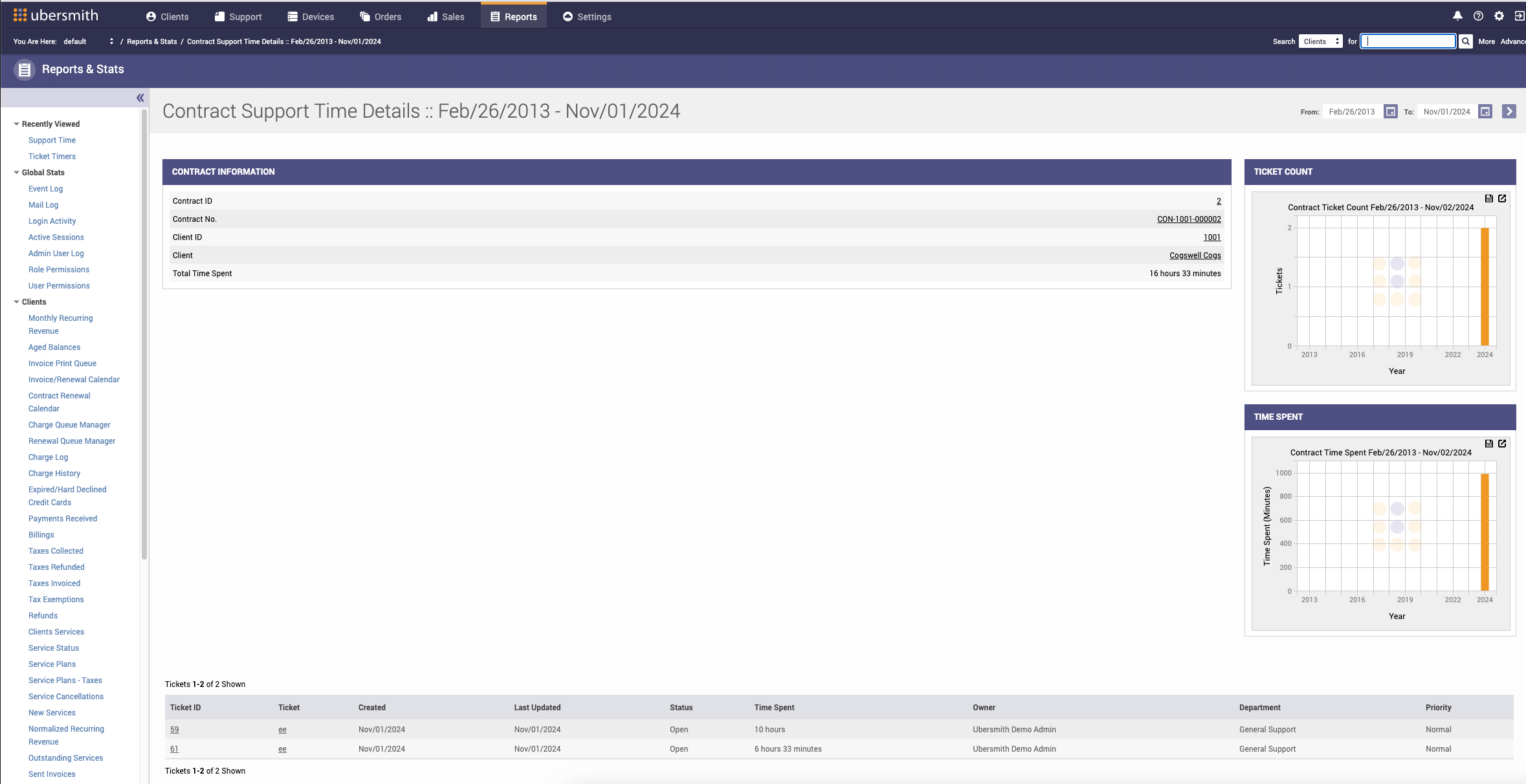
Task: Collapse the Recently Viewed section
Action: 16,124
